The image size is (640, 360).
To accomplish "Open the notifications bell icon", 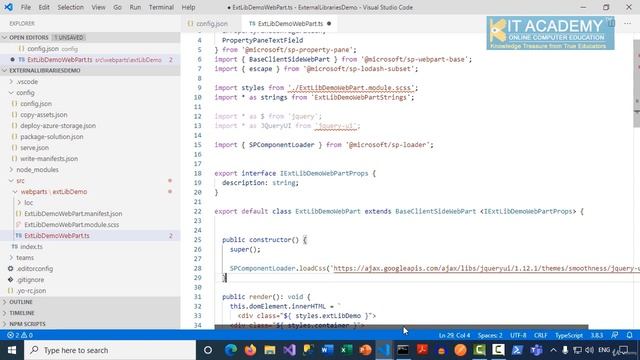I will [x=629, y=335].
